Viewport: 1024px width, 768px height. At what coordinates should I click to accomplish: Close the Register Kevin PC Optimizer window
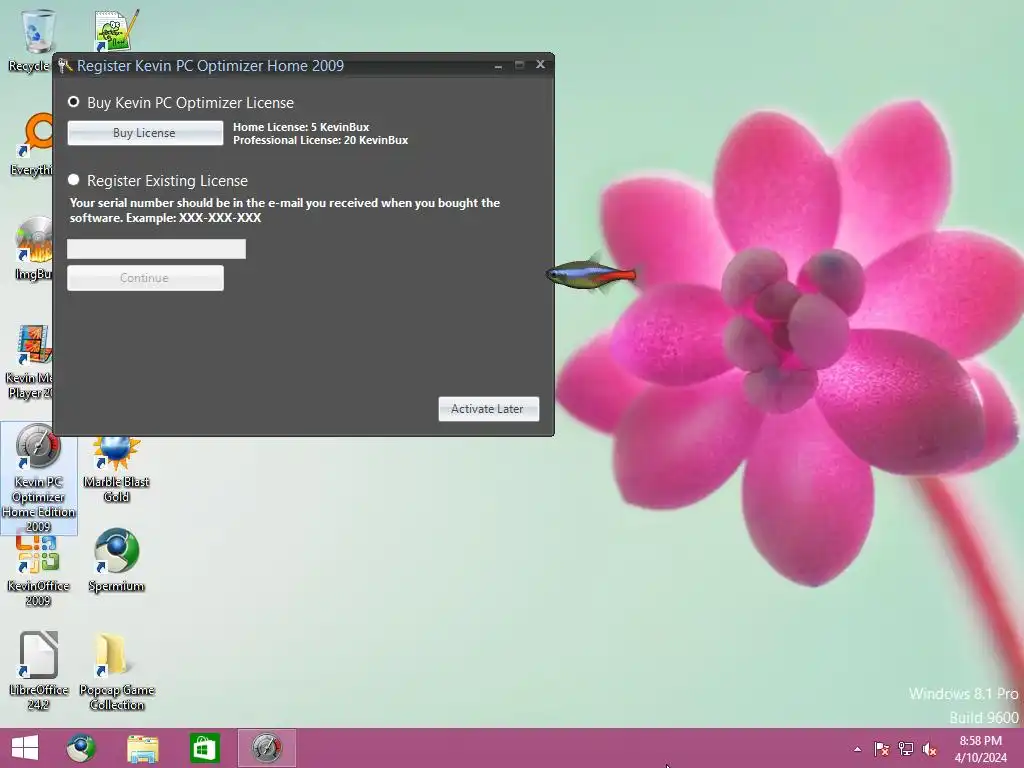tap(540, 64)
